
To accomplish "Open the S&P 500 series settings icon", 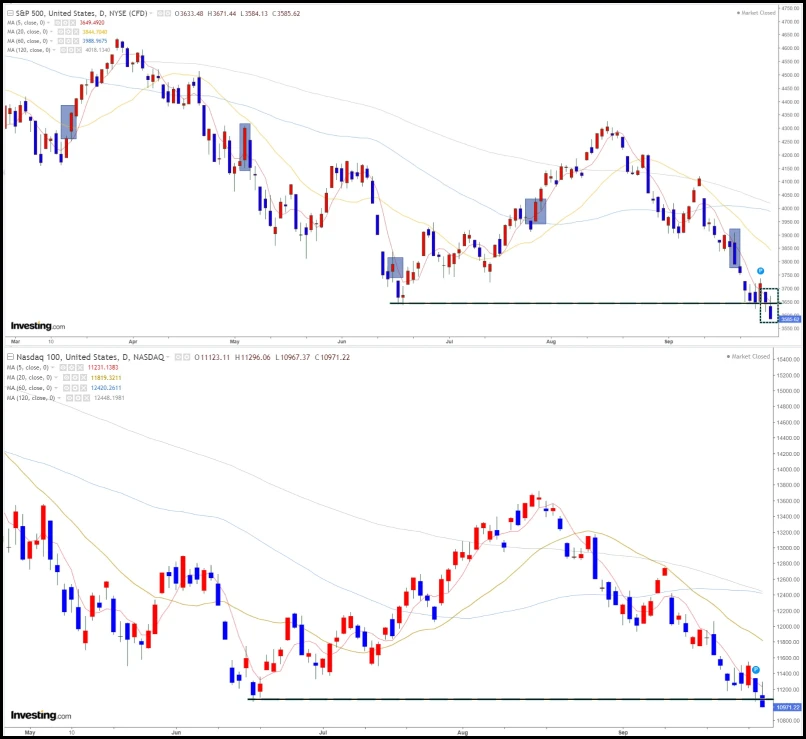I will point(168,13).
